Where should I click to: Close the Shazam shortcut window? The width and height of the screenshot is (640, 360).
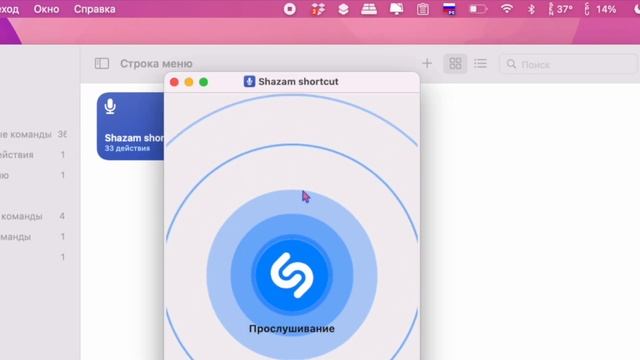pyautogui.click(x=174, y=82)
